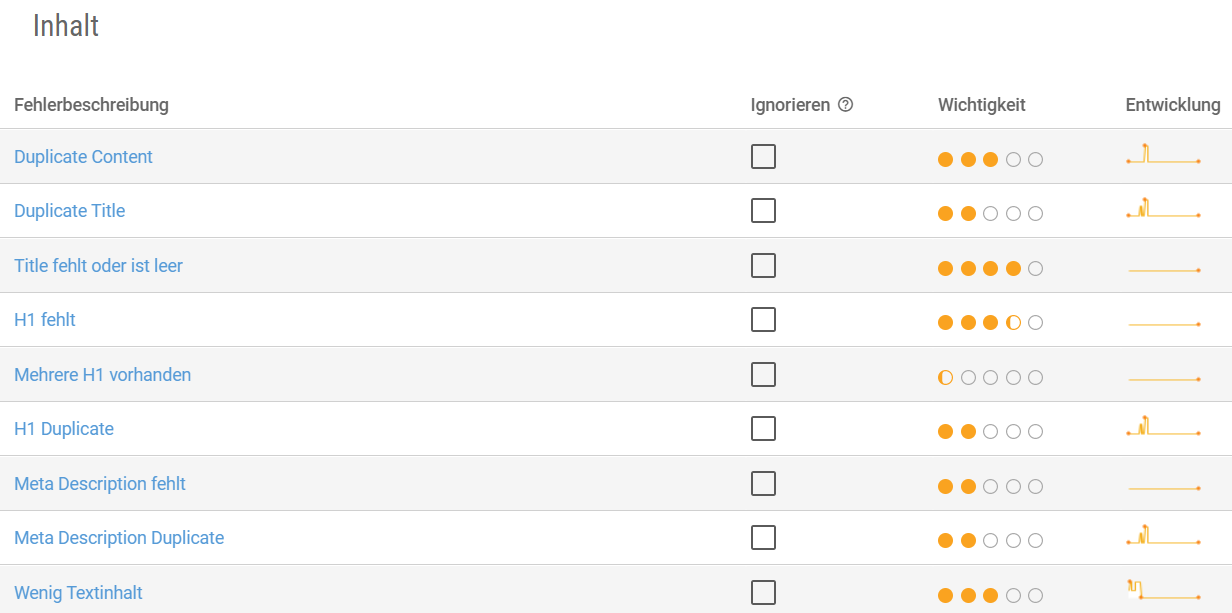1232x613 pixels.
Task: Follow the Mehrere H1 vorhanden link
Action: pos(103,375)
